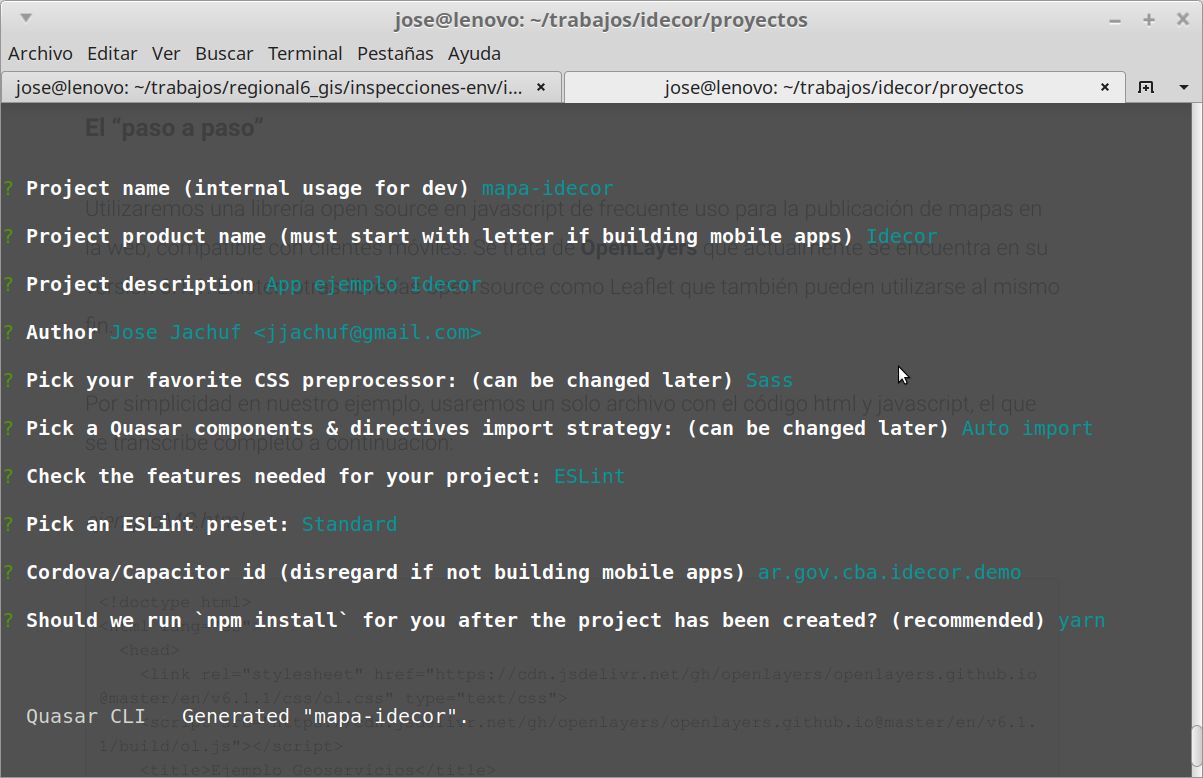1203x778 pixels.
Task: Click the yarn install answer
Action: 1081,620
